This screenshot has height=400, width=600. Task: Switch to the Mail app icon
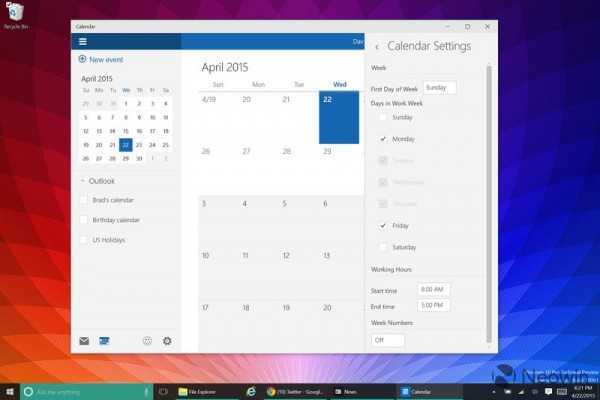coord(84,341)
